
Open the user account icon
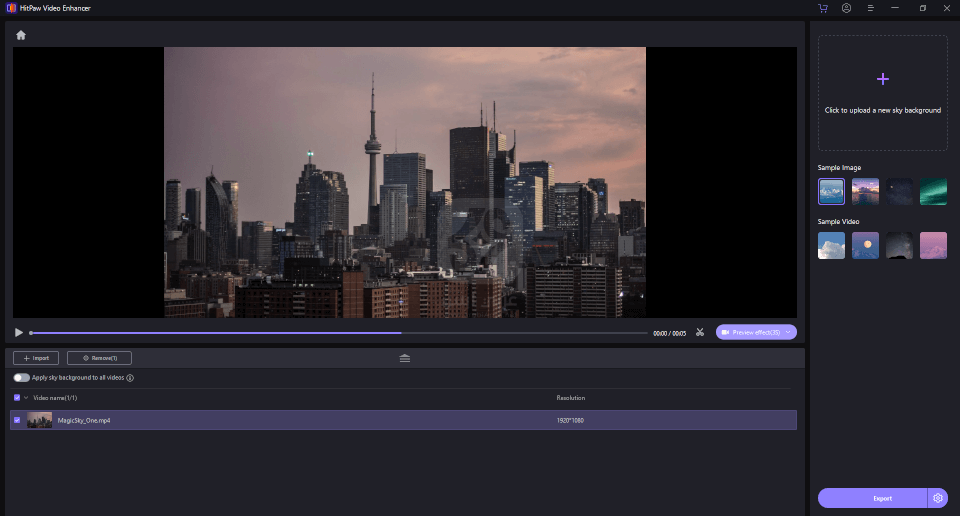pos(846,8)
